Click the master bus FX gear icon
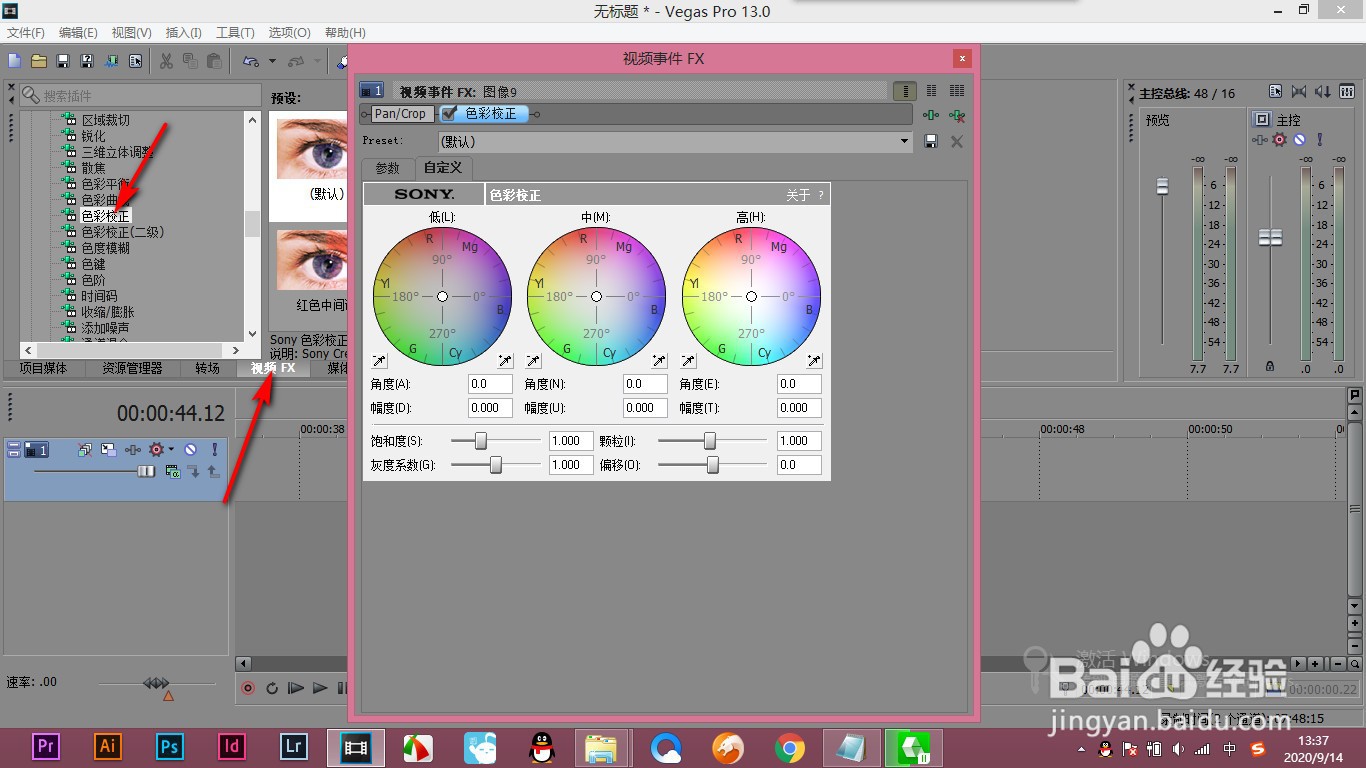The height and width of the screenshot is (768, 1366). pyautogui.click(x=1280, y=140)
